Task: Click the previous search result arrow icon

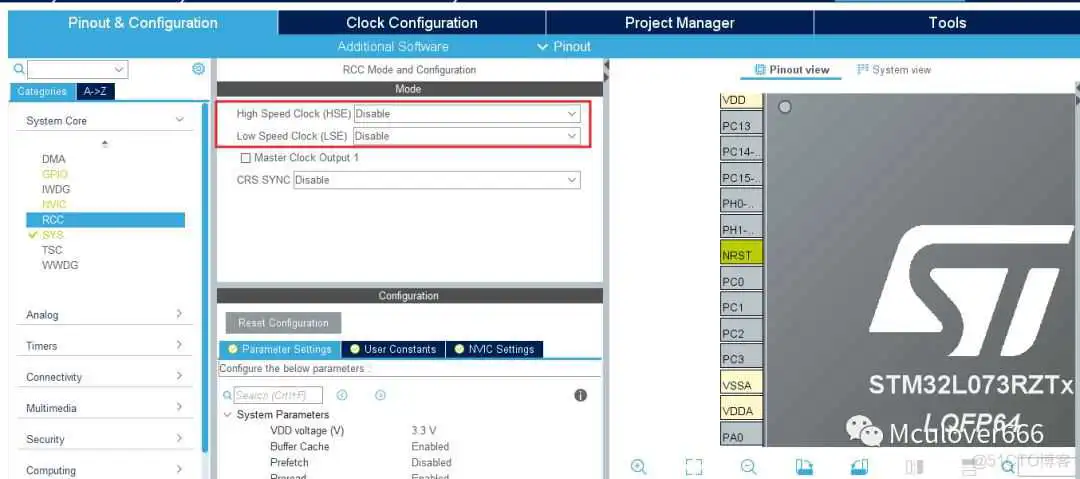Action: (342, 395)
